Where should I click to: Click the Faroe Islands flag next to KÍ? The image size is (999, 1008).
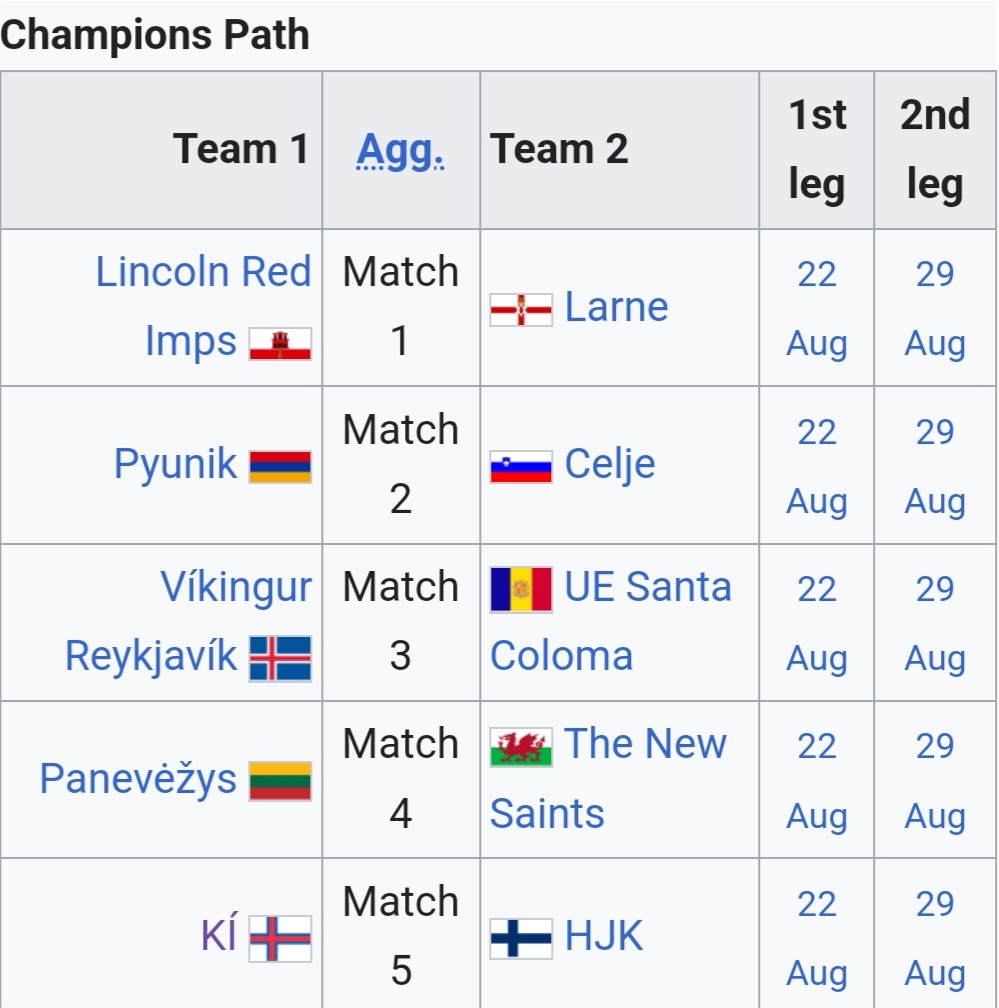[280, 939]
